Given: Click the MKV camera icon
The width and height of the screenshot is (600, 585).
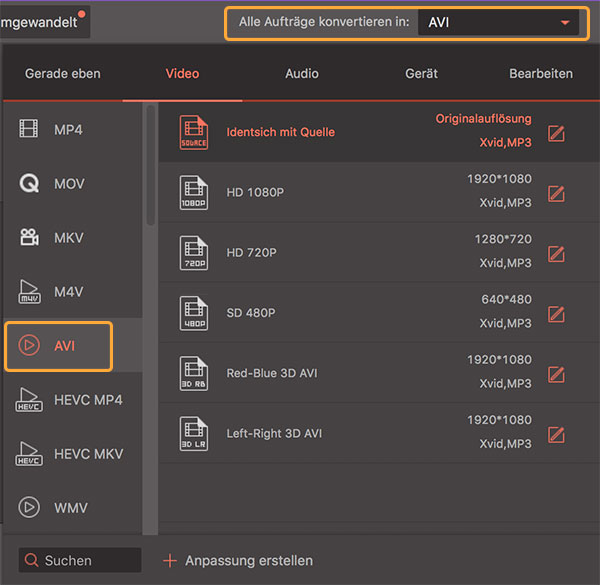Looking at the screenshot, I should click(29, 237).
